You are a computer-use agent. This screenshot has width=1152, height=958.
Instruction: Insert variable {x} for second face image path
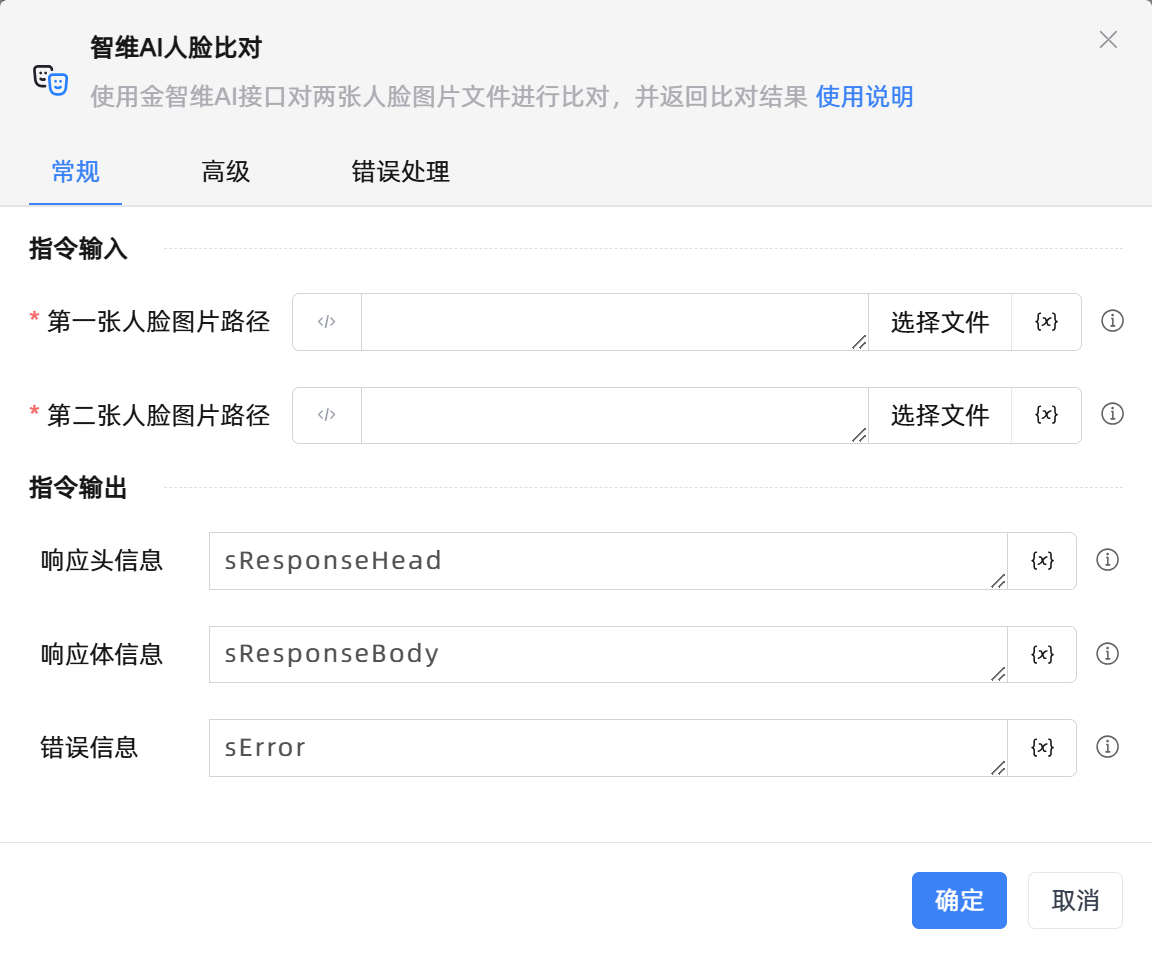click(1046, 415)
